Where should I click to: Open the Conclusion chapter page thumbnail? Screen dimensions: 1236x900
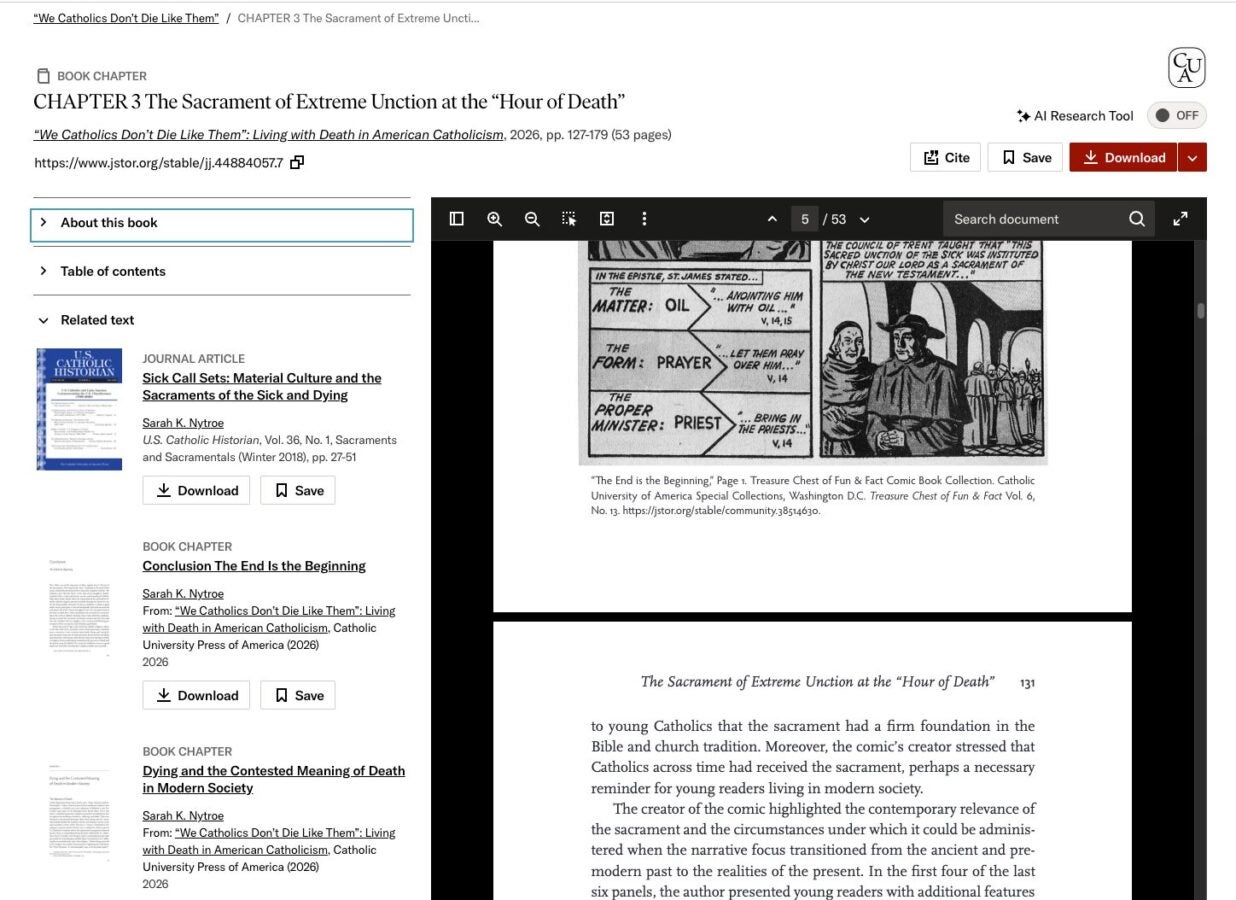(x=79, y=607)
